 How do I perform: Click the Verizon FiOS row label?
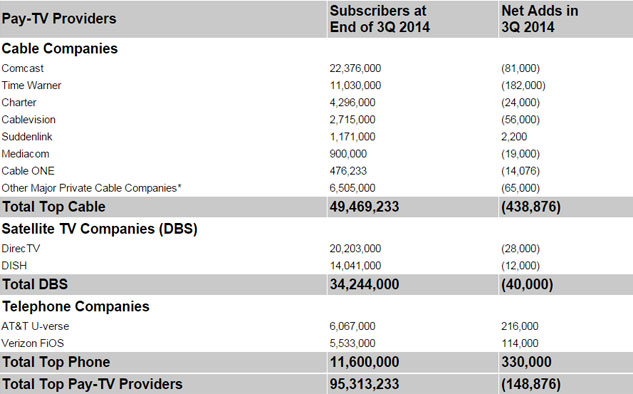33,344
